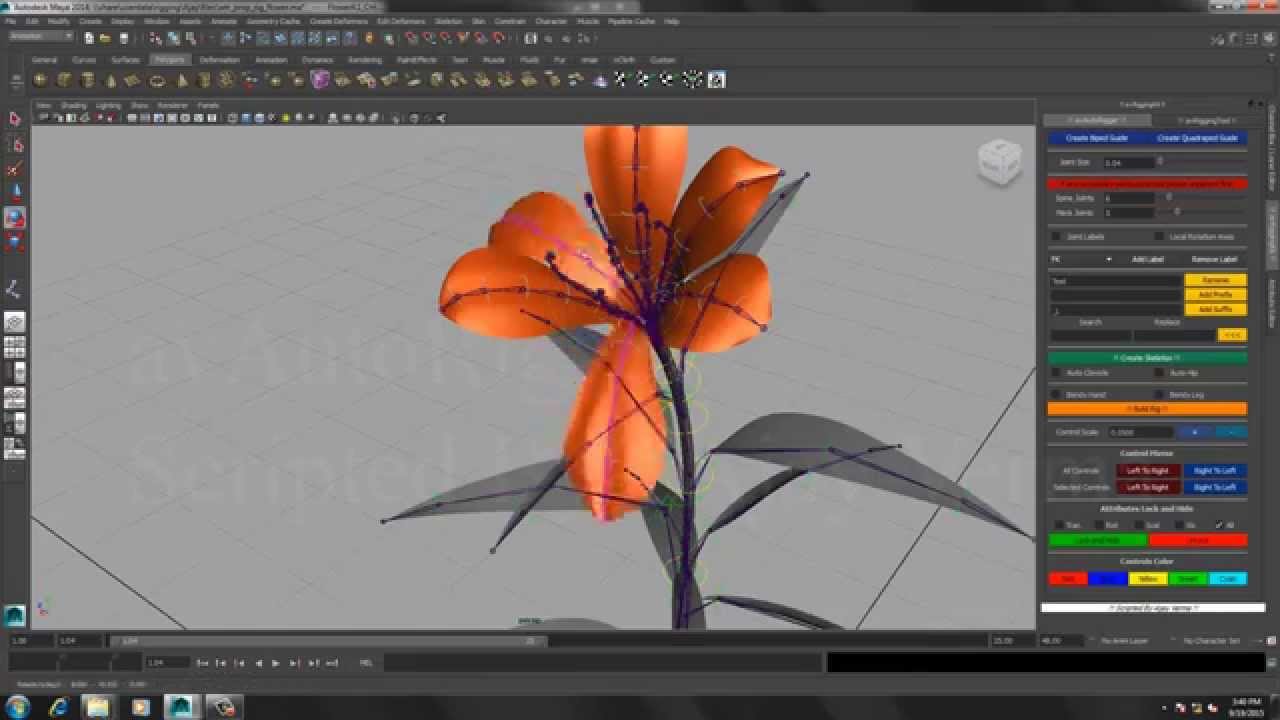Create a polygon torus from the shelf
The width and height of the screenshot is (1280, 720).
click(158, 80)
